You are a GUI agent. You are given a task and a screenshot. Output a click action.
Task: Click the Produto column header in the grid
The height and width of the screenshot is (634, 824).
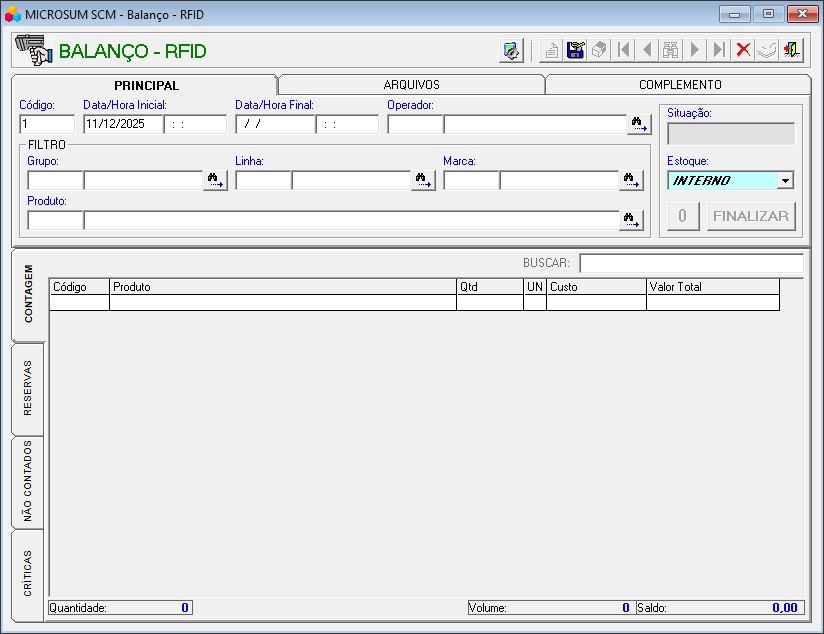(283, 287)
